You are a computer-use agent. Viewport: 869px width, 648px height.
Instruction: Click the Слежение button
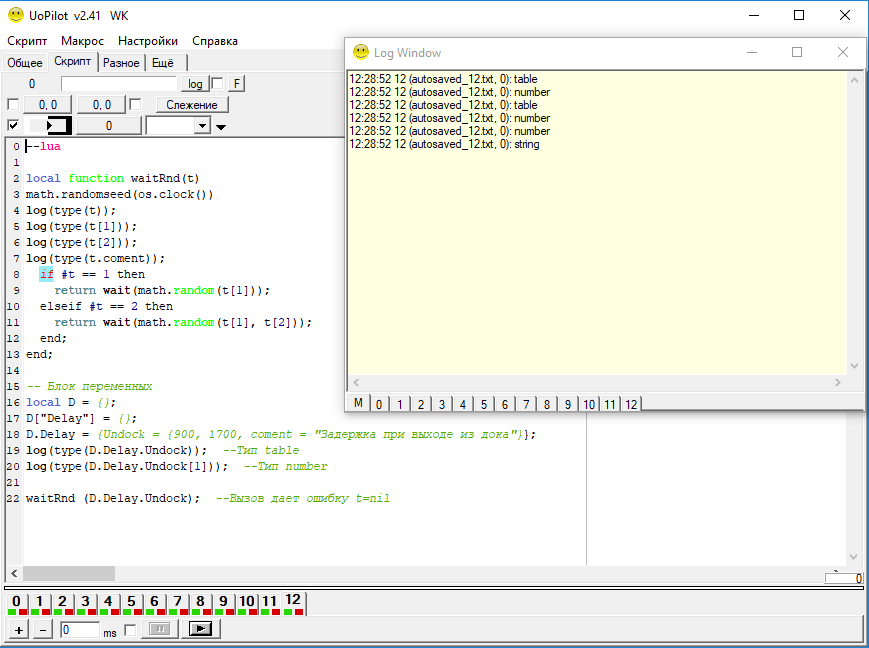[192, 105]
